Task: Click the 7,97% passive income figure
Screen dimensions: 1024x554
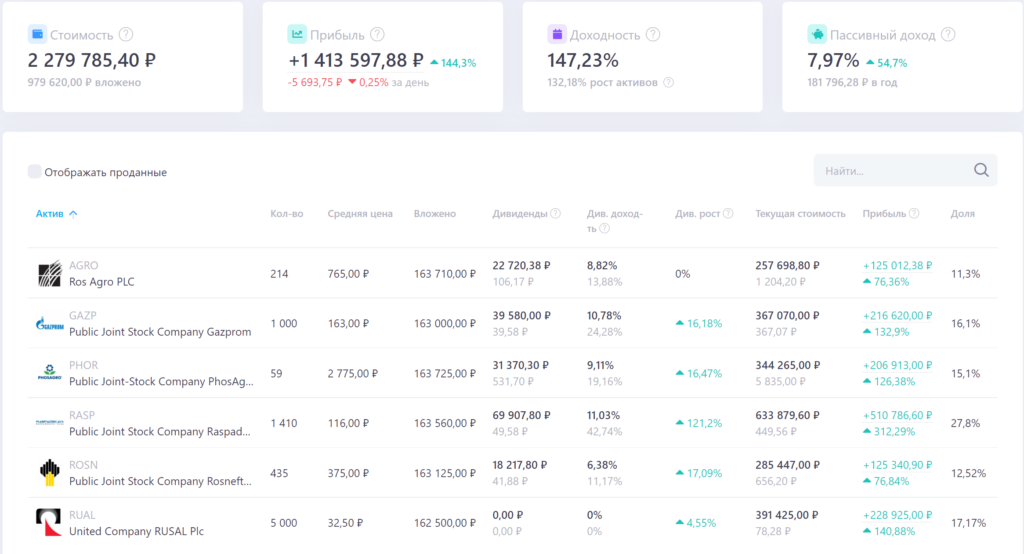Action: pyautogui.click(x=833, y=61)
